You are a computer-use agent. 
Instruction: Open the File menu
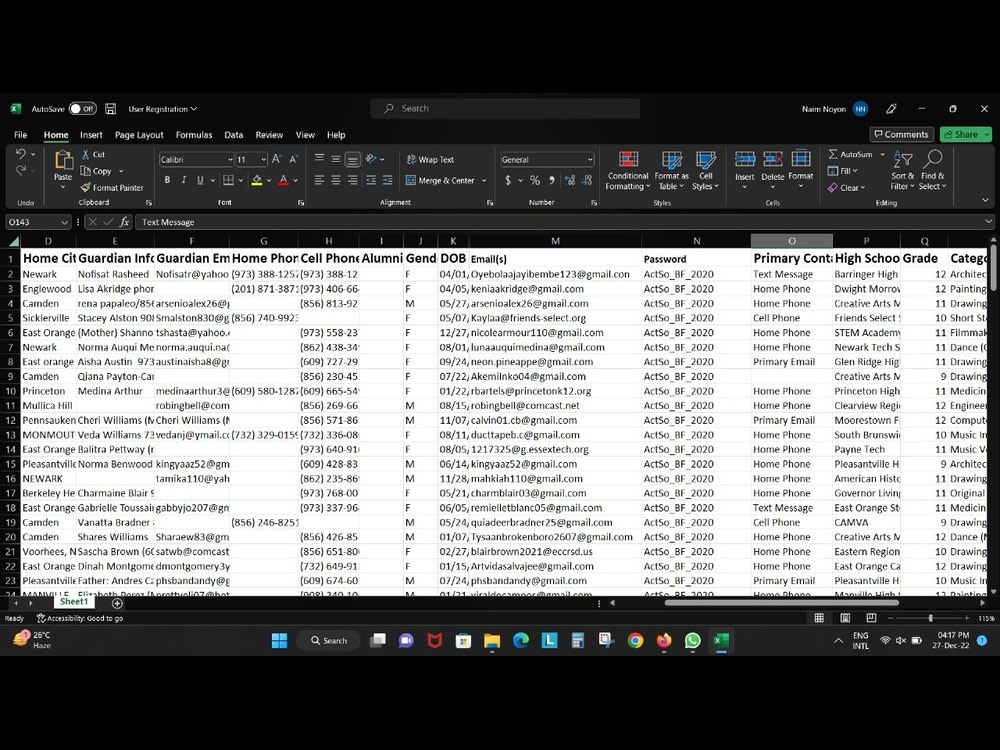pos(20,135)
